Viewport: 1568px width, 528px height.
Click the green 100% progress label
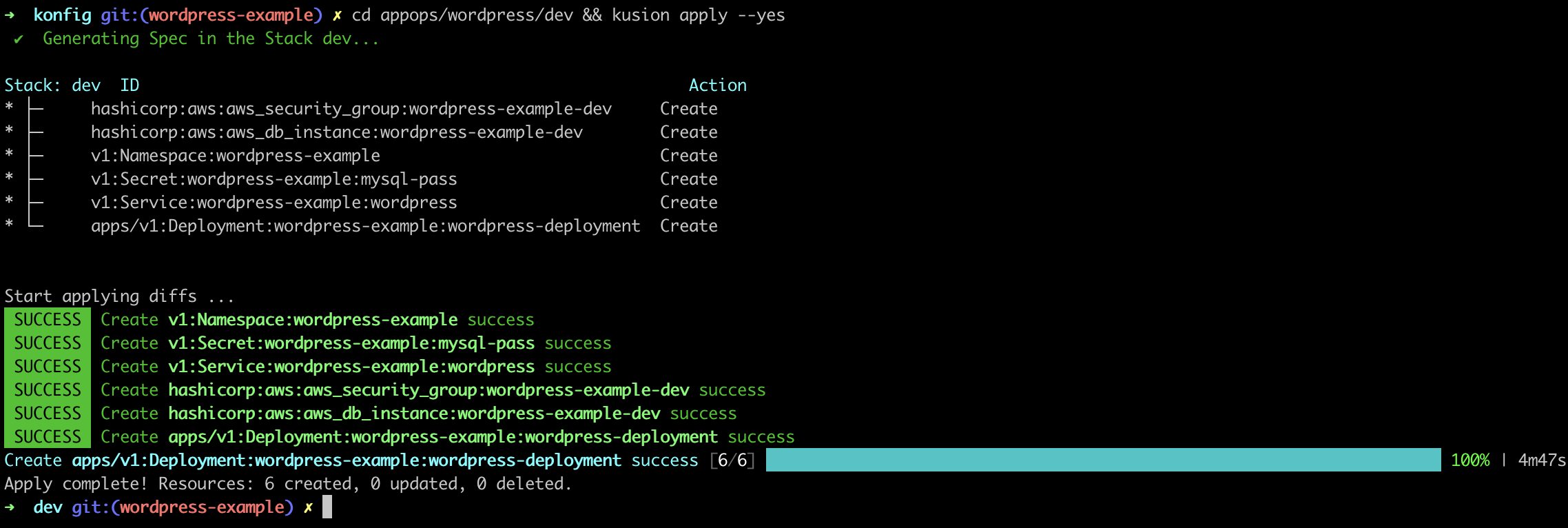1469,460
